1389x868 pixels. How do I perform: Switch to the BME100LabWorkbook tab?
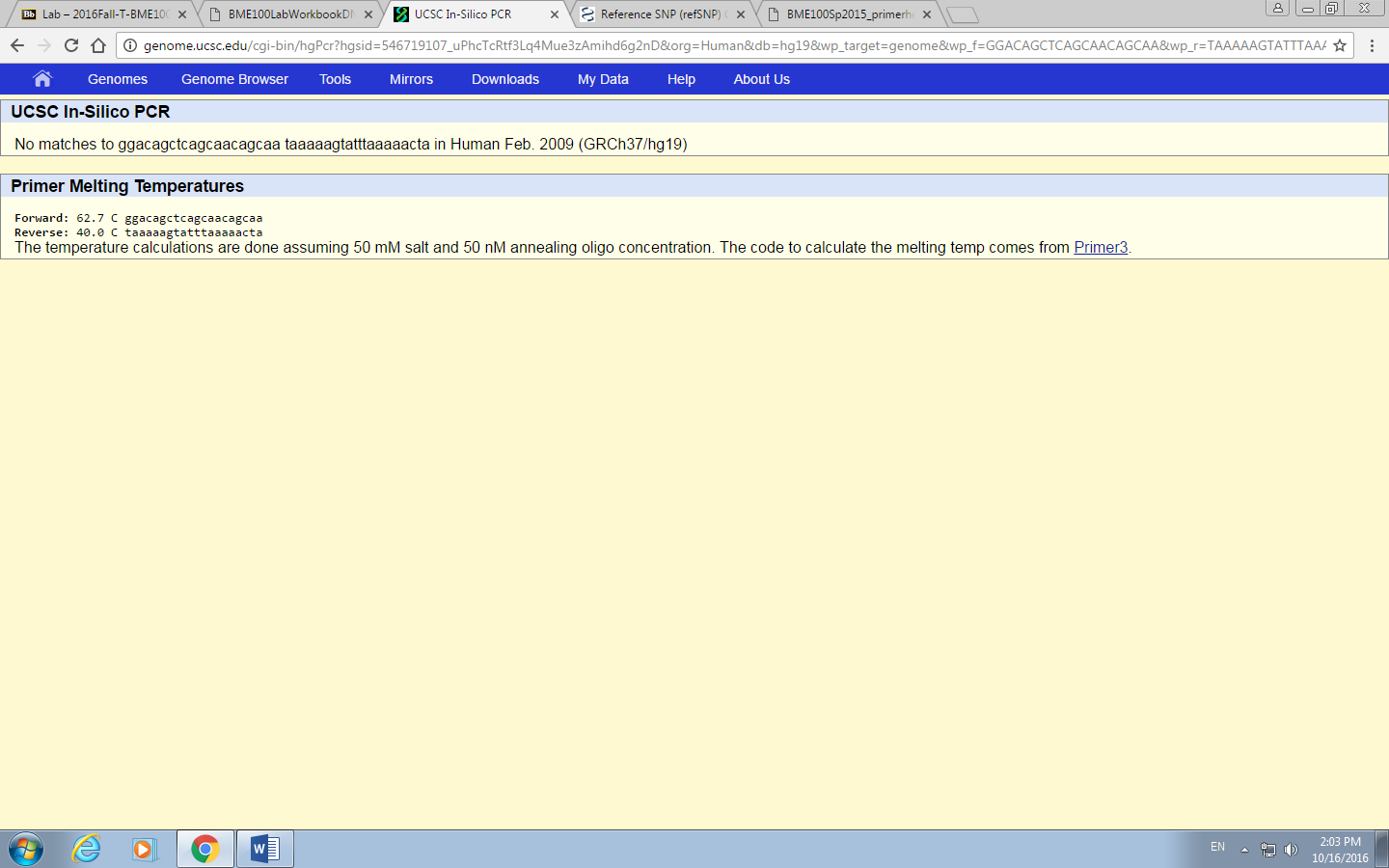289,14
